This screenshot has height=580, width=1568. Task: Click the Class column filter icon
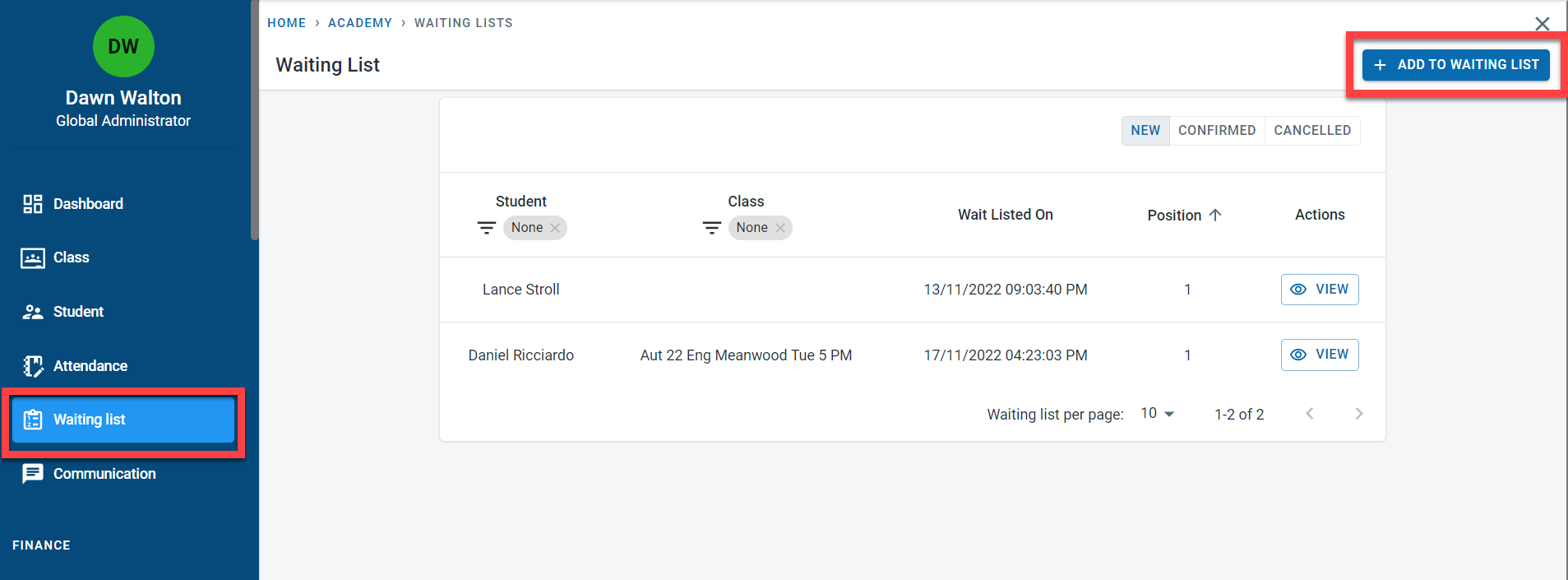[712, 228]
